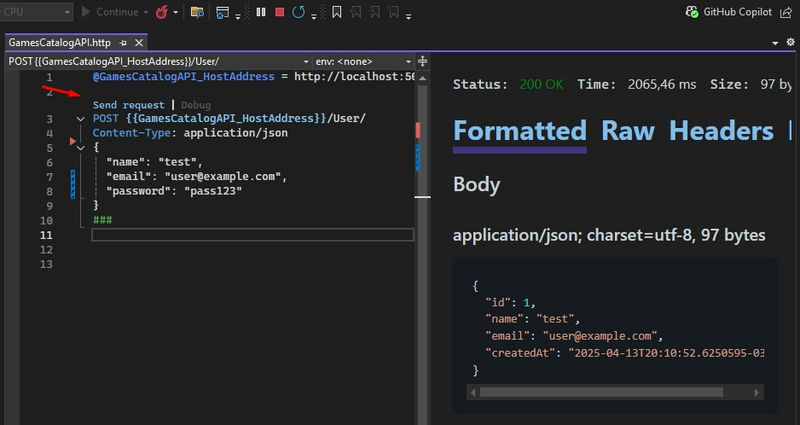Click the file search folder icon
The image size is (800, 425).
point(197,12)
